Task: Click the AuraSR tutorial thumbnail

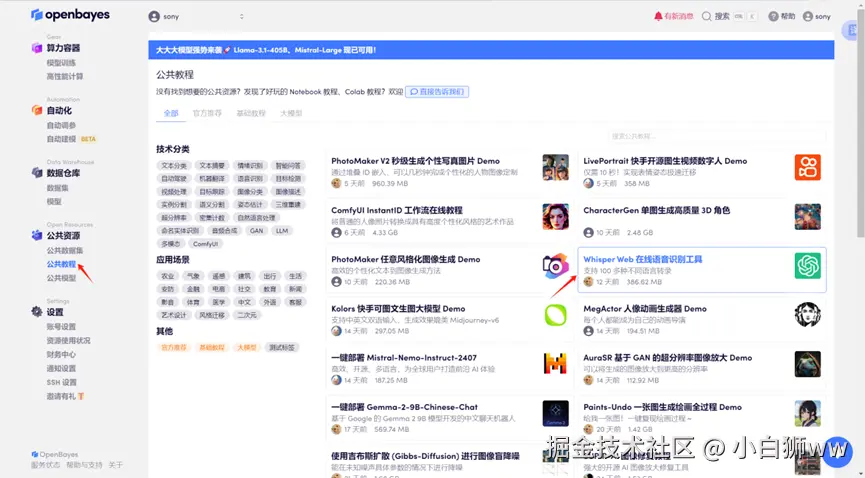Action: point(808,364)
